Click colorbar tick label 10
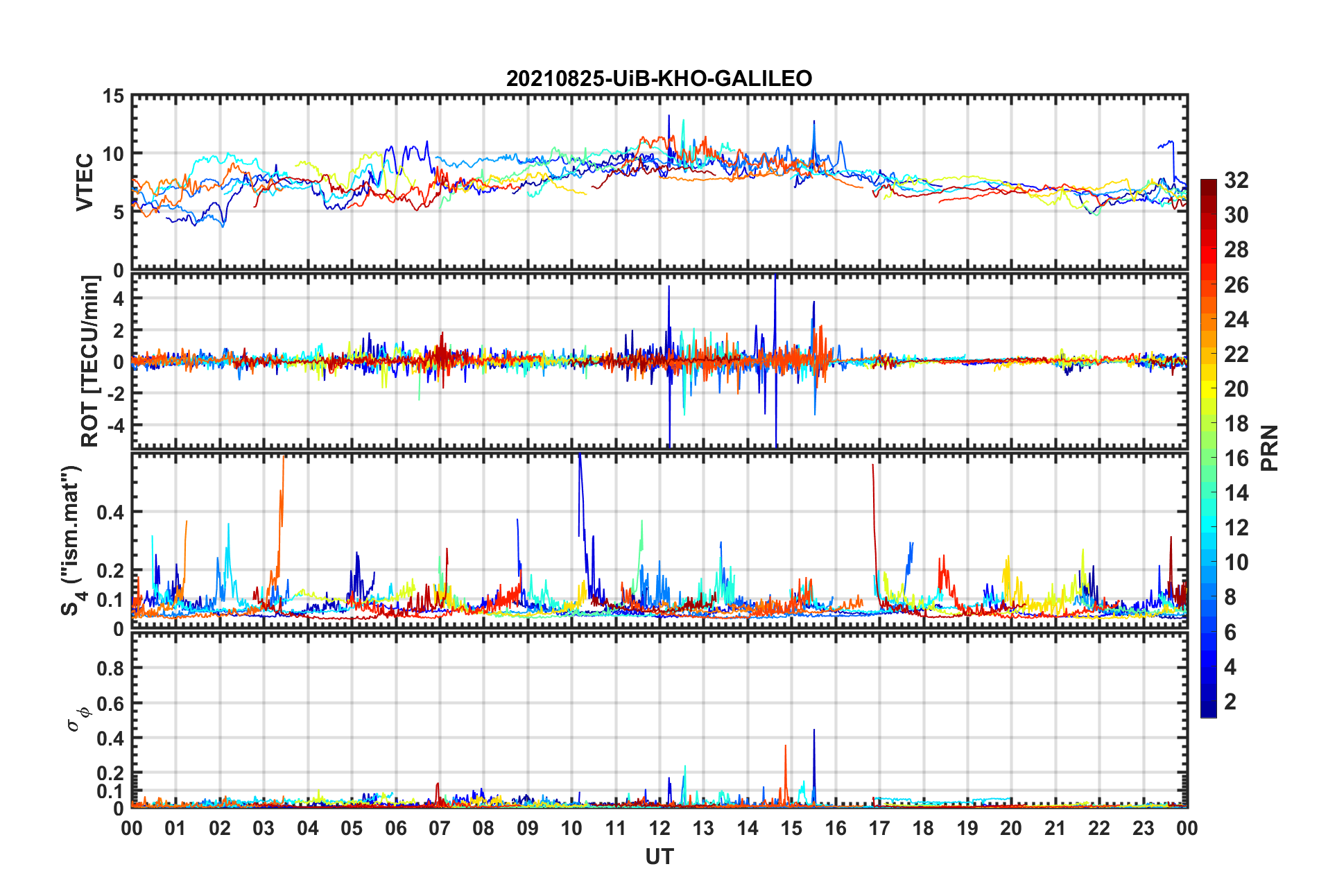 (x=1236, y=562)
